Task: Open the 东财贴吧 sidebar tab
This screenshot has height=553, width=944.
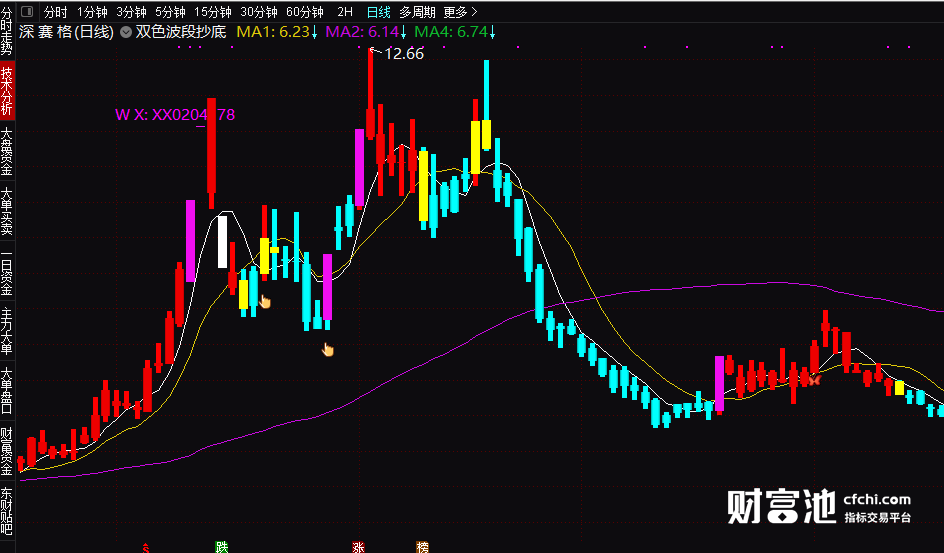Action: (x=7, y=511)
